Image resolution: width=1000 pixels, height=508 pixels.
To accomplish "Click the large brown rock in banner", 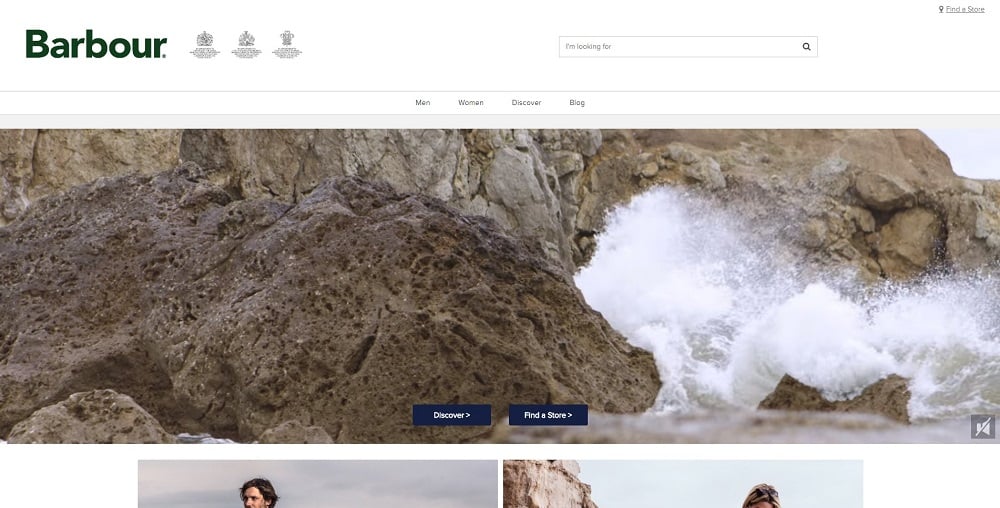I will pyautogui.click(x=300, y=300).
